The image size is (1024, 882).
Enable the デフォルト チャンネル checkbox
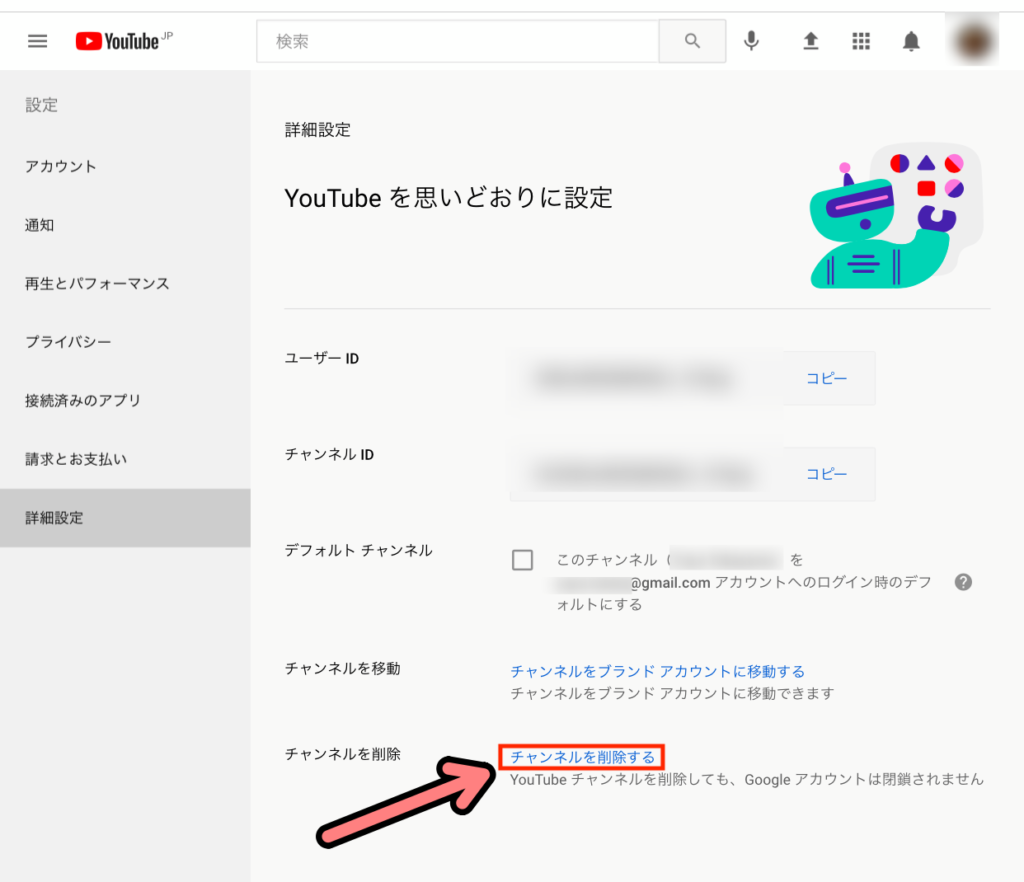pyautogui.click(x=522, y=560)
